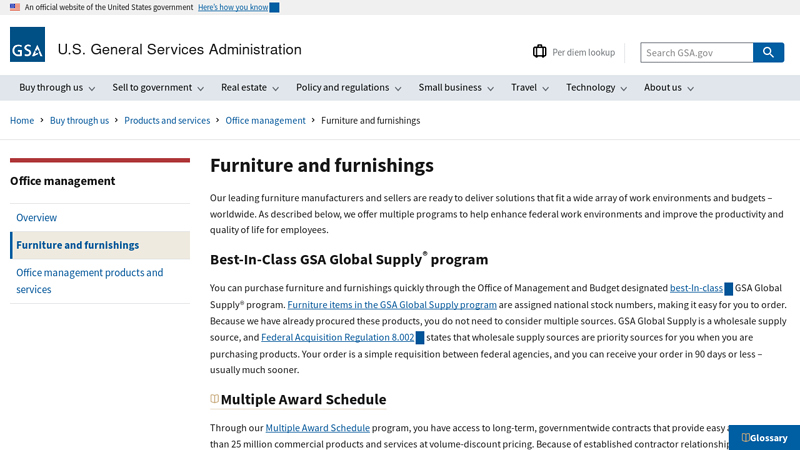
Task: Open Furniture items in GSA Global Supply link
Action: (392, 305)
